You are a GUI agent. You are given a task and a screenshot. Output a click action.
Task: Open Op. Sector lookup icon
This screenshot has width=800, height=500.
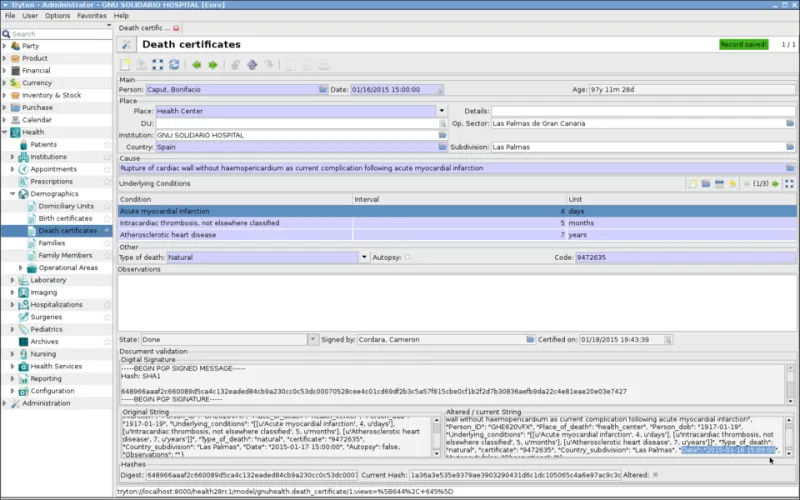point(790,123)
